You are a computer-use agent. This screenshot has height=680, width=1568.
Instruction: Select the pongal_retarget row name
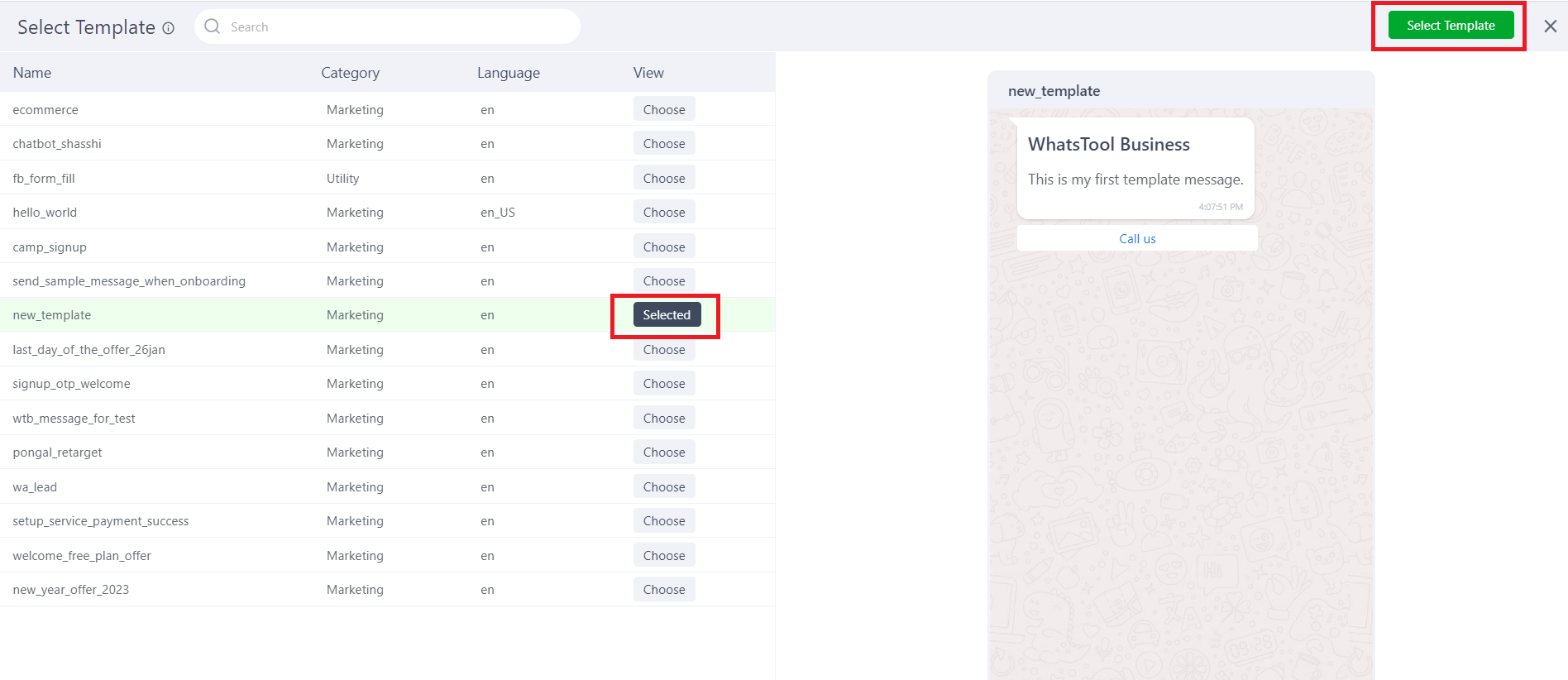pos(57,452)
